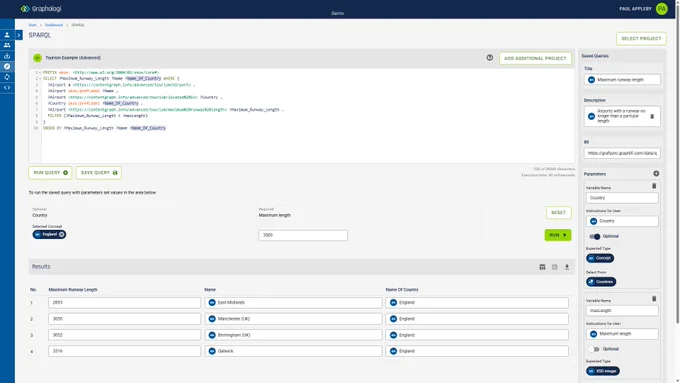Viewport: 680px width, 383px height.
Task: Click the Start breadcrumb link
Action: click(33, 25)
